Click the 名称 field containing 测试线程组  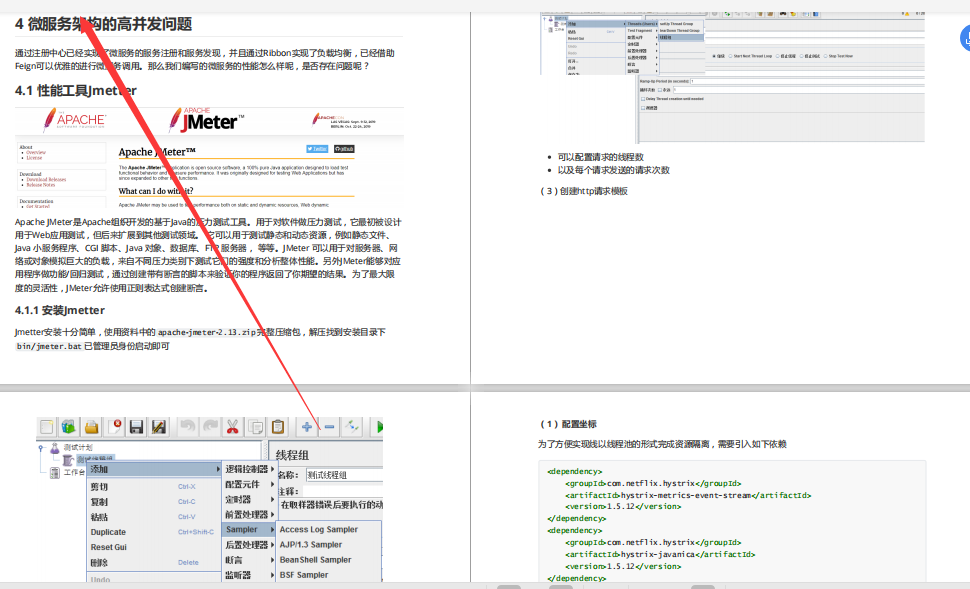[x=345, y=475]
